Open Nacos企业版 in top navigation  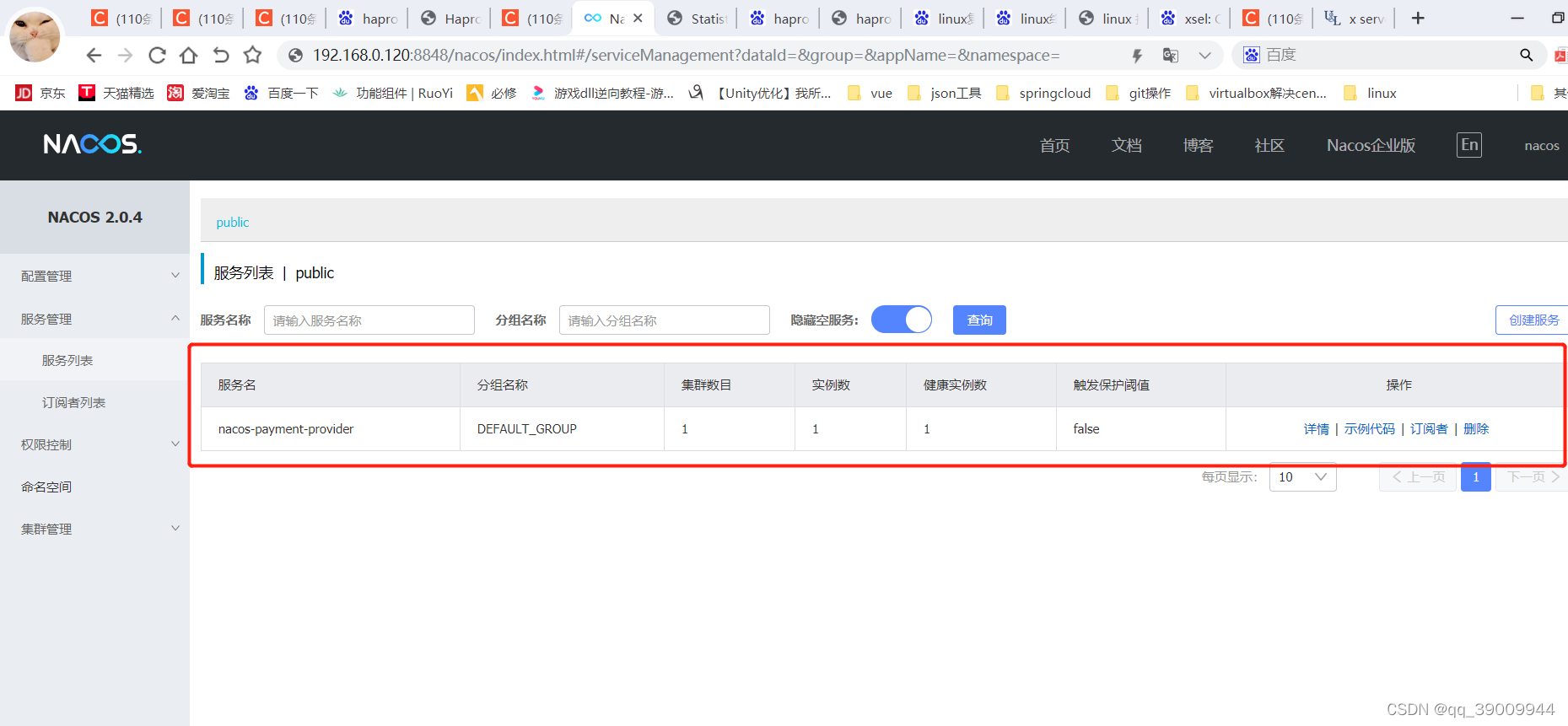[1371, 145]
